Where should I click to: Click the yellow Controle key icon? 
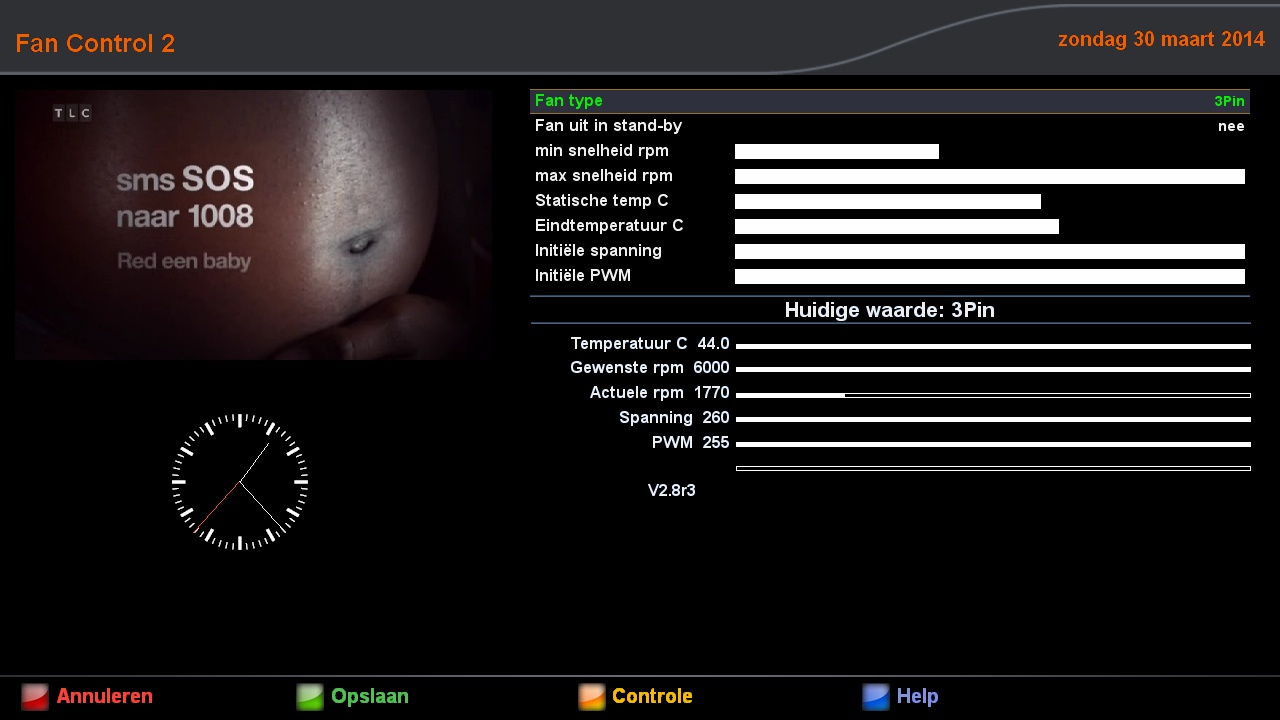[x=592, y=697]
